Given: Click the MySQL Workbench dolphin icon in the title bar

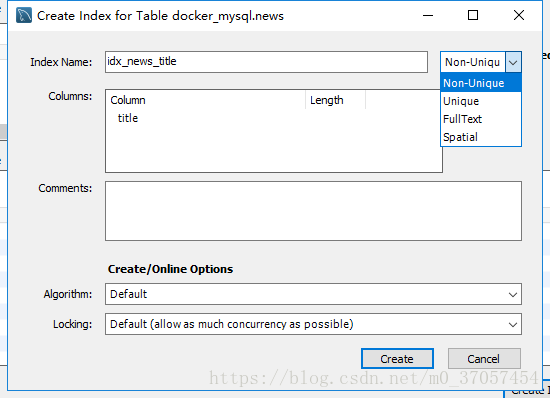Looking at the screenshot, I should pyautogui.click(x=24, y=15).
